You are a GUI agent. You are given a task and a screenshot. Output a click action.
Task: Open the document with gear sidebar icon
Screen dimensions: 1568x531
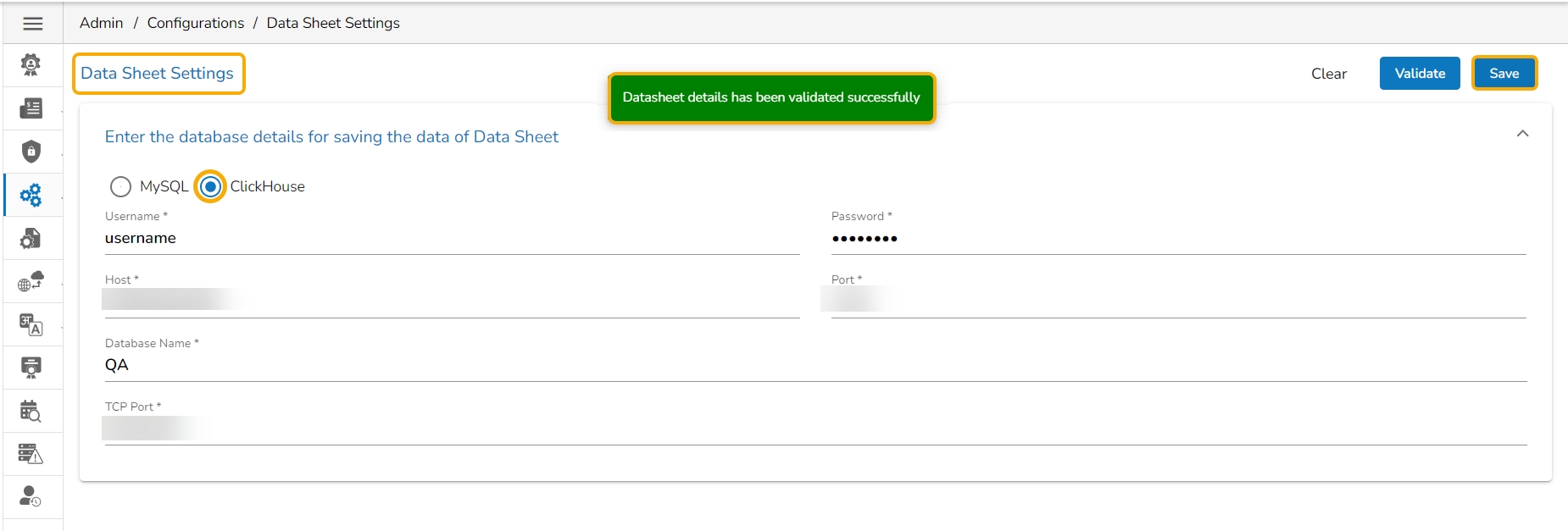coord(31,239)
